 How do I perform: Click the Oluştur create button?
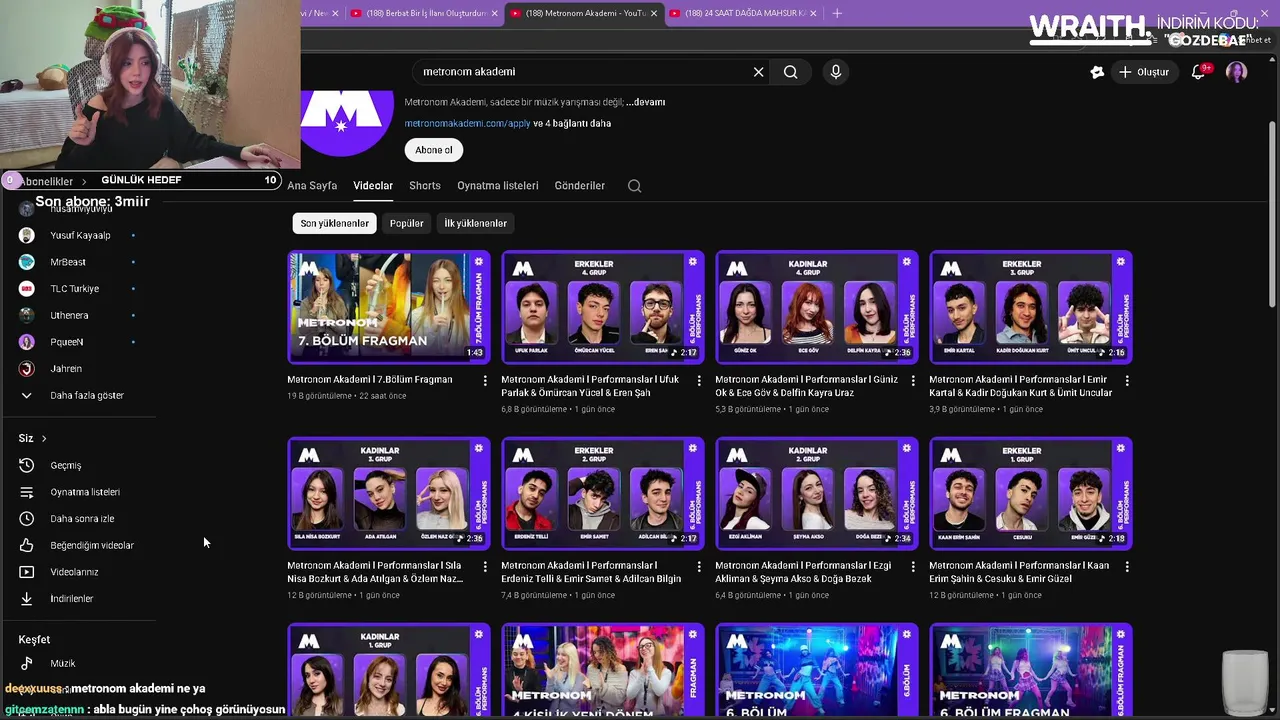click(x=1143, y=72)
